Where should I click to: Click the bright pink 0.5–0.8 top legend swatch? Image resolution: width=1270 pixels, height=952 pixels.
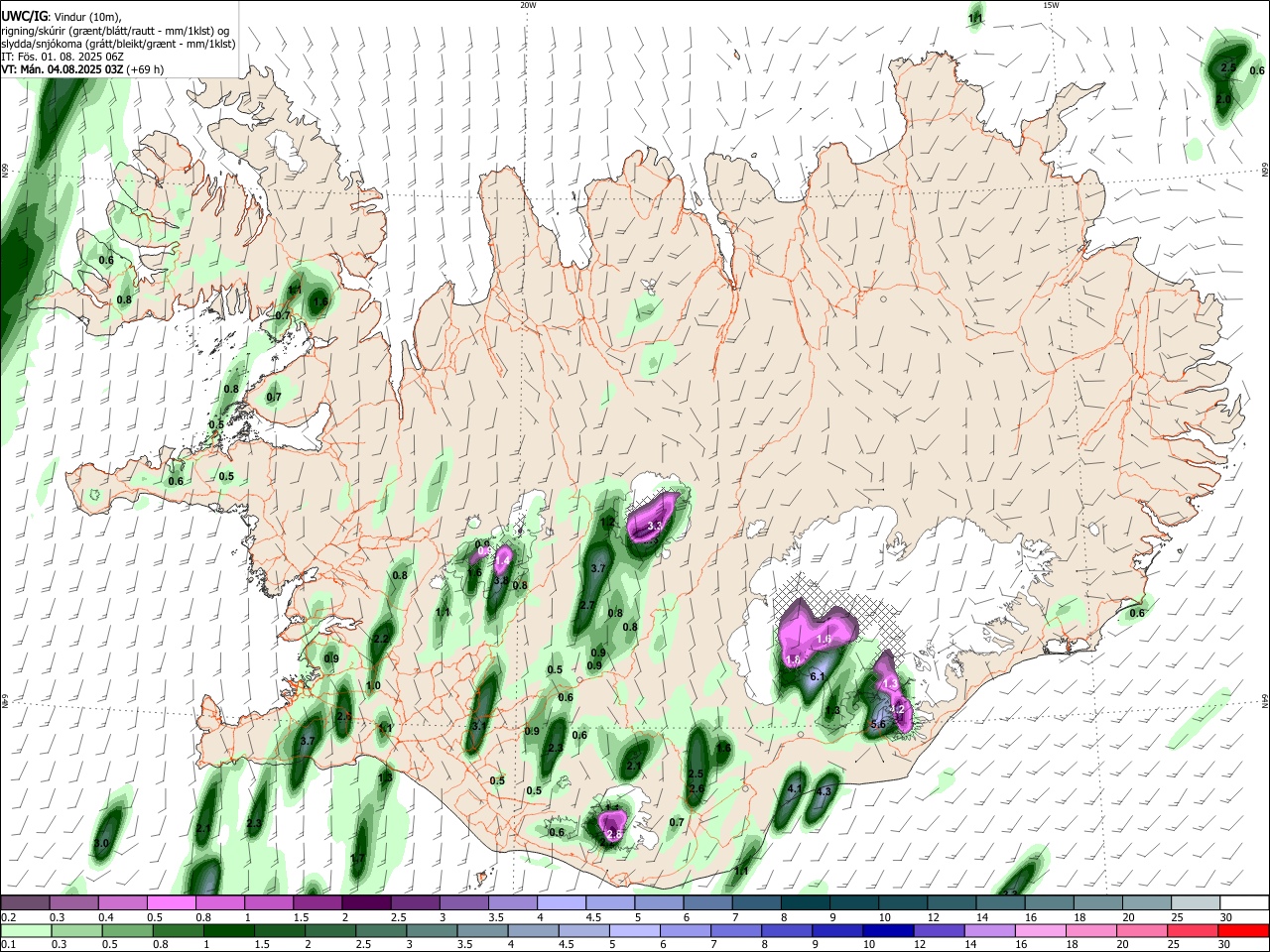(171, 902)
